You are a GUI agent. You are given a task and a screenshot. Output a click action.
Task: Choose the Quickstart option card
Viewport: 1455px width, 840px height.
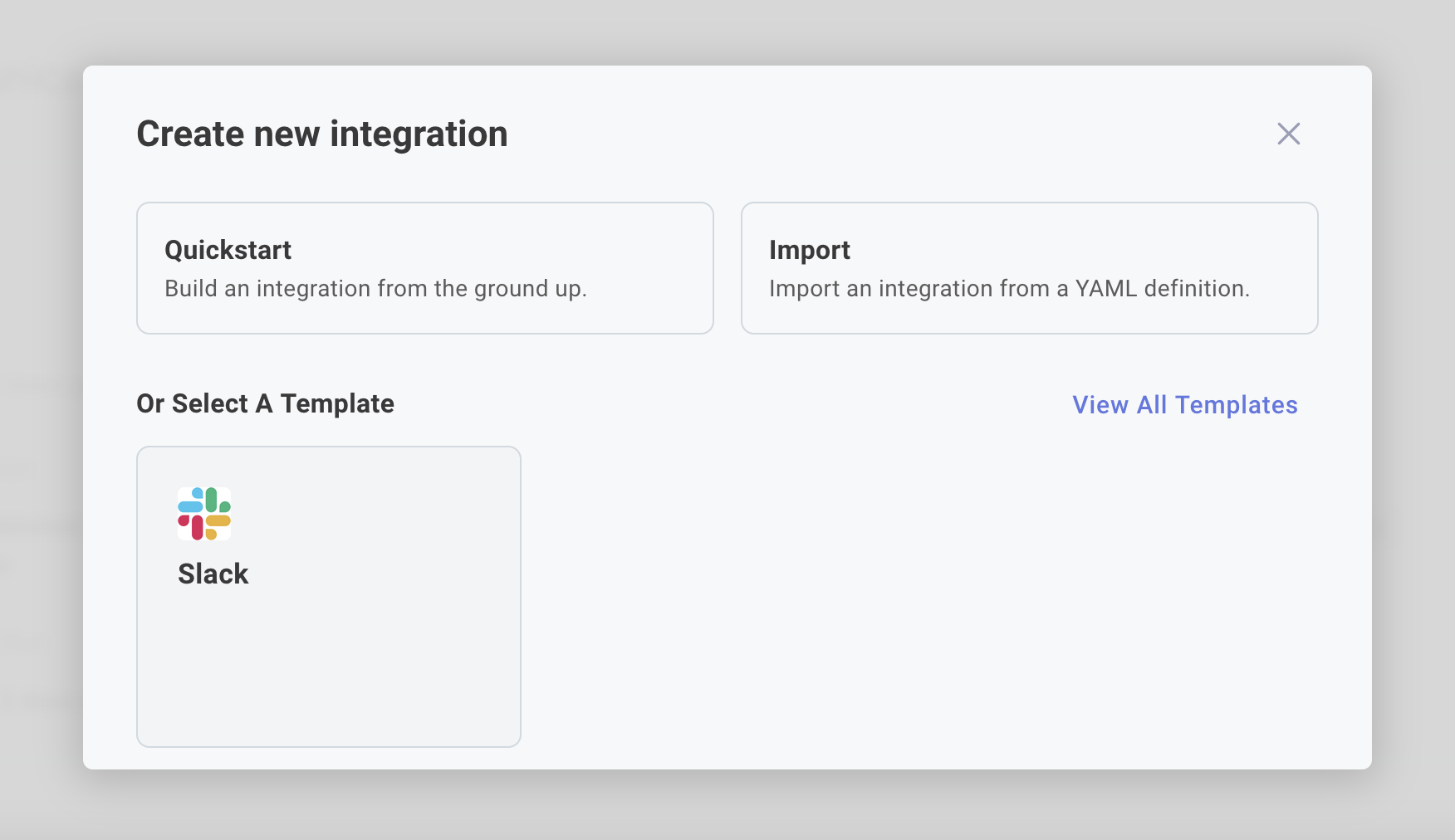pos(425,268)
